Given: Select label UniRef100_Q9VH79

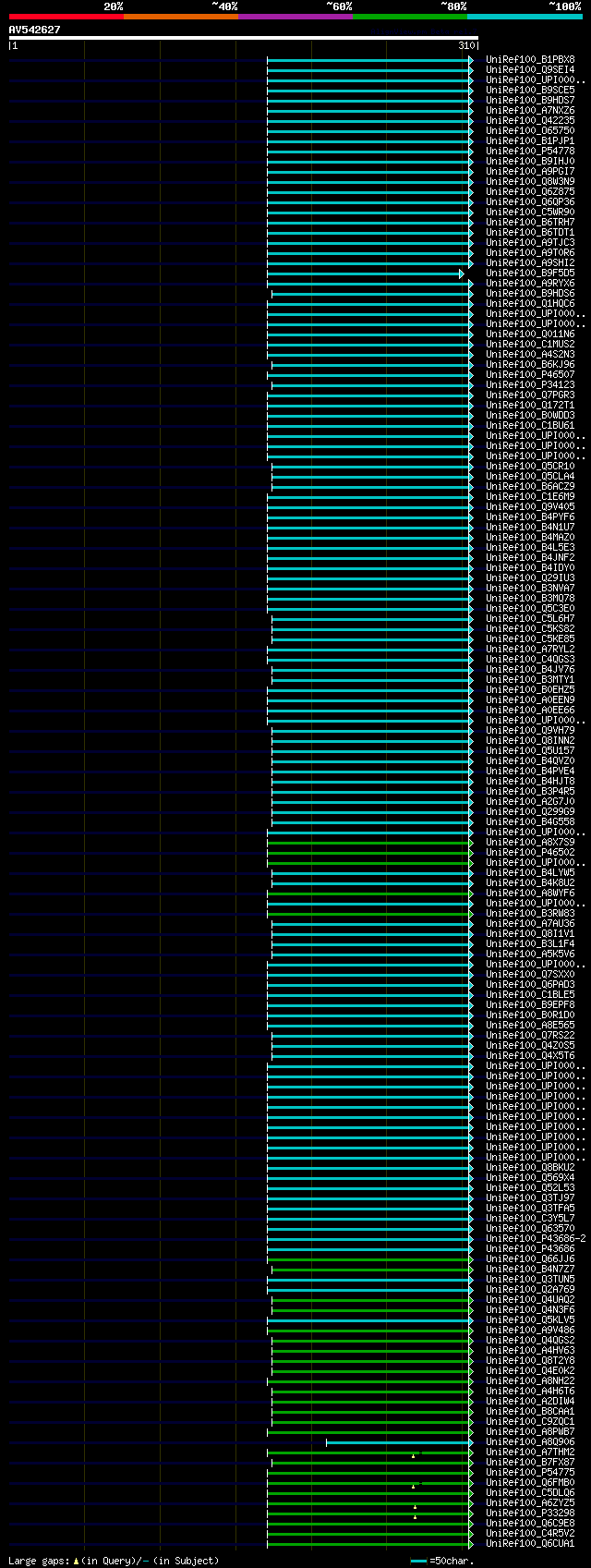Looking at the screenshot, I should pyautogui.click(x=530, y=730).
